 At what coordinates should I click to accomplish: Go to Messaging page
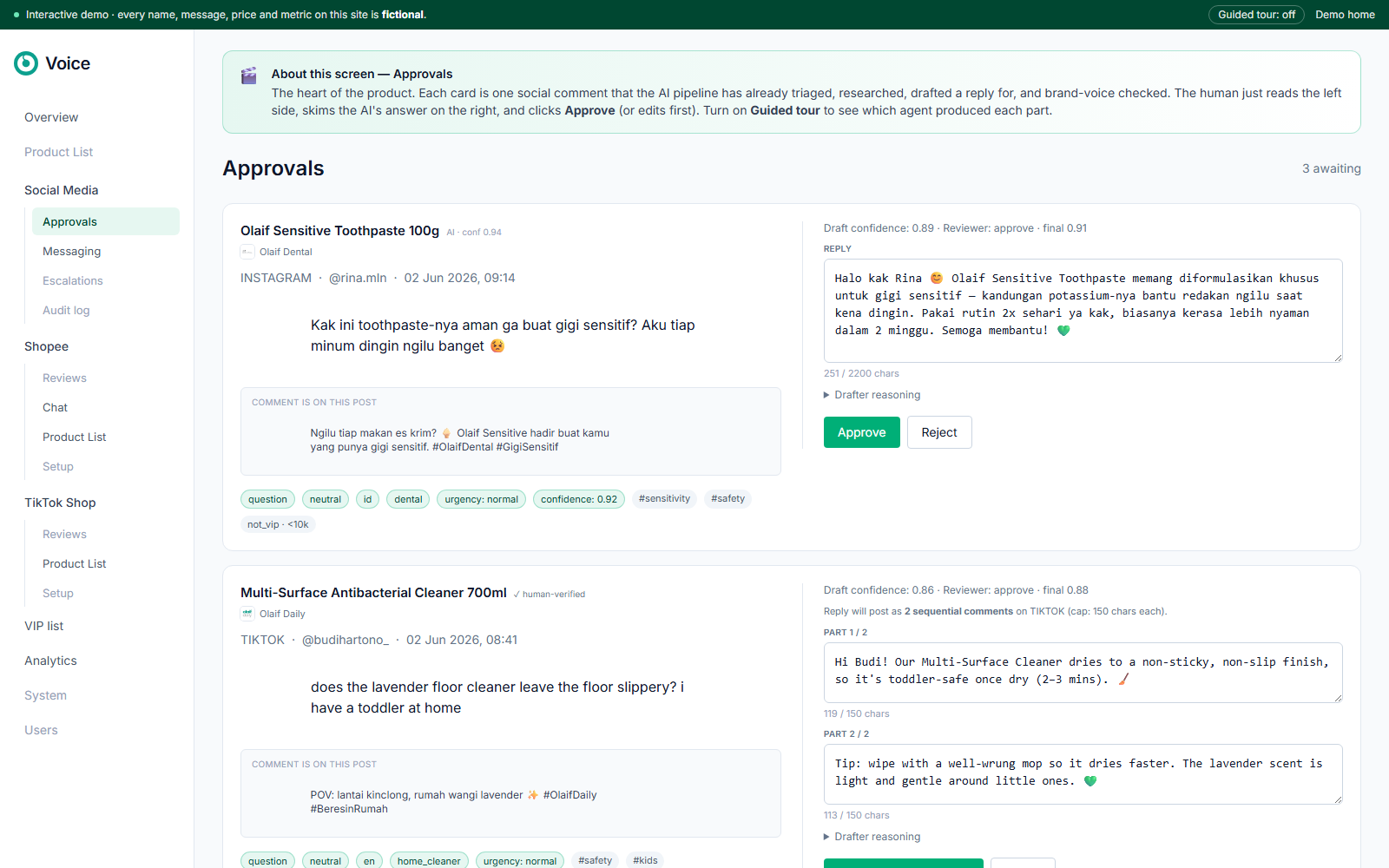click(71, 251)
